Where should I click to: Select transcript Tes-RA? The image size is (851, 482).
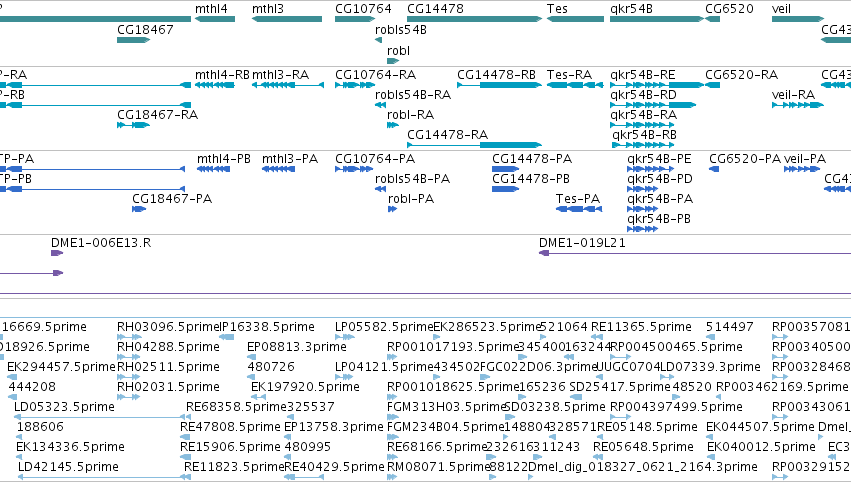click(x=569, y=75)
